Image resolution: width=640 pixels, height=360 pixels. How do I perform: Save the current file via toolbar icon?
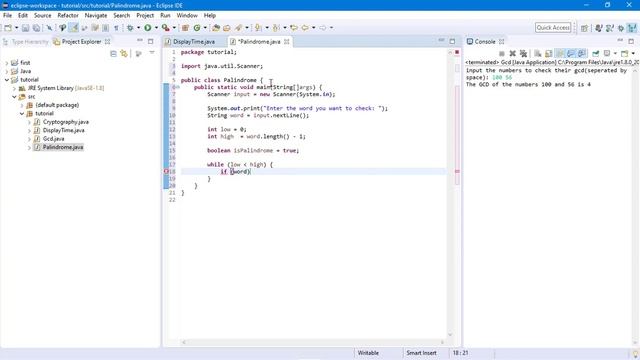[x=25, y=28]
